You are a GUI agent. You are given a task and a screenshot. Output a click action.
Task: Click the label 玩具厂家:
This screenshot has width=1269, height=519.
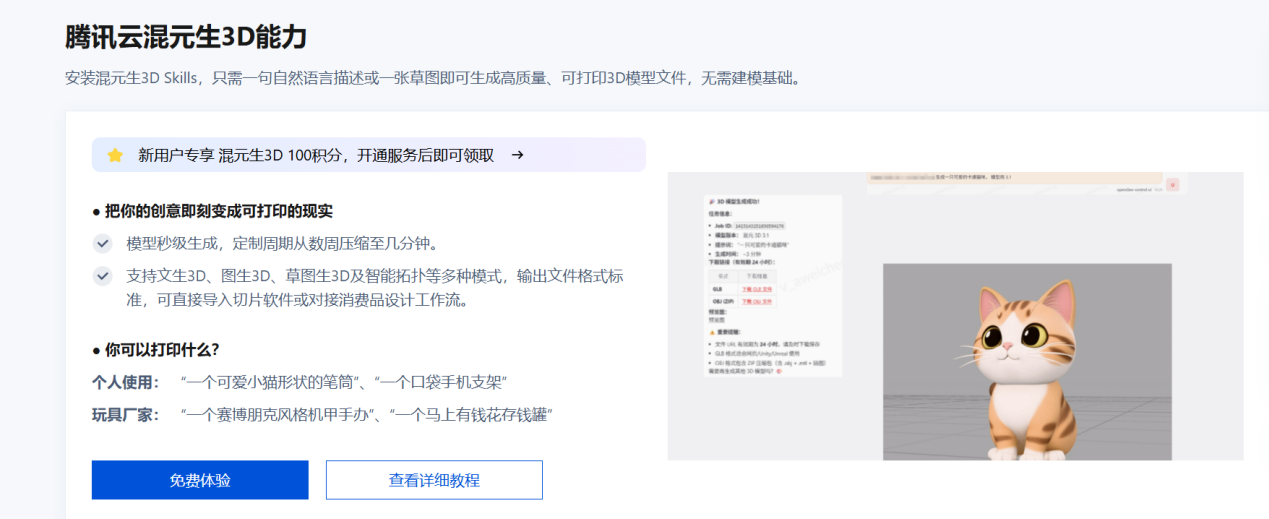click(x=125, y=414)
